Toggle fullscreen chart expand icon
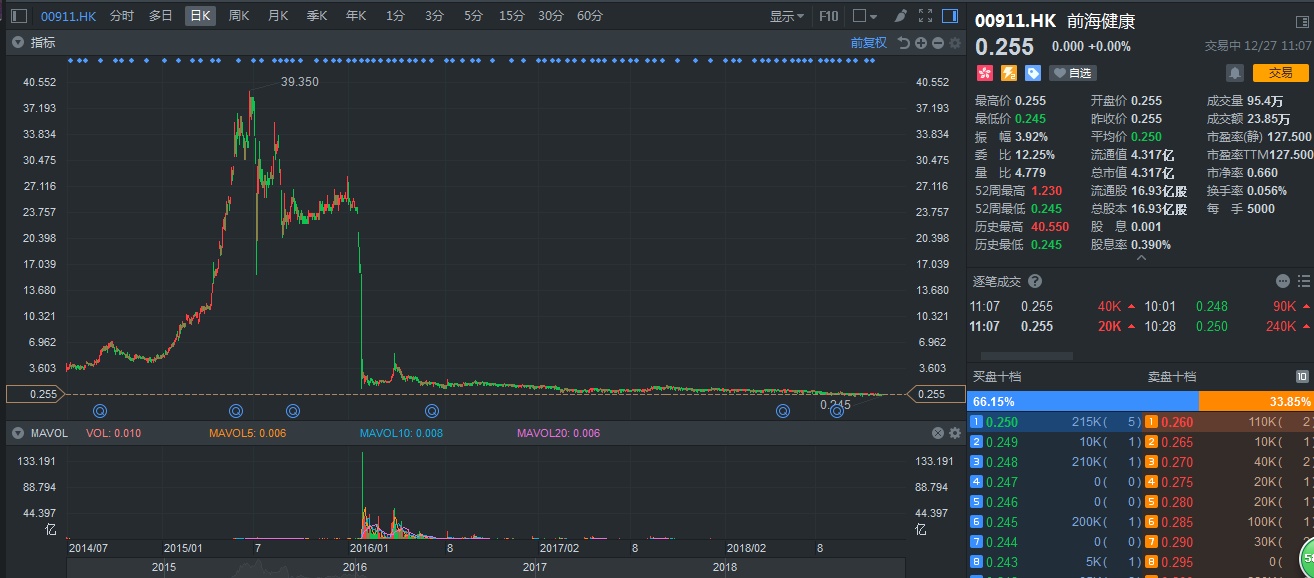This screenshot has width=1314, height=578. (x=924, y=16)
